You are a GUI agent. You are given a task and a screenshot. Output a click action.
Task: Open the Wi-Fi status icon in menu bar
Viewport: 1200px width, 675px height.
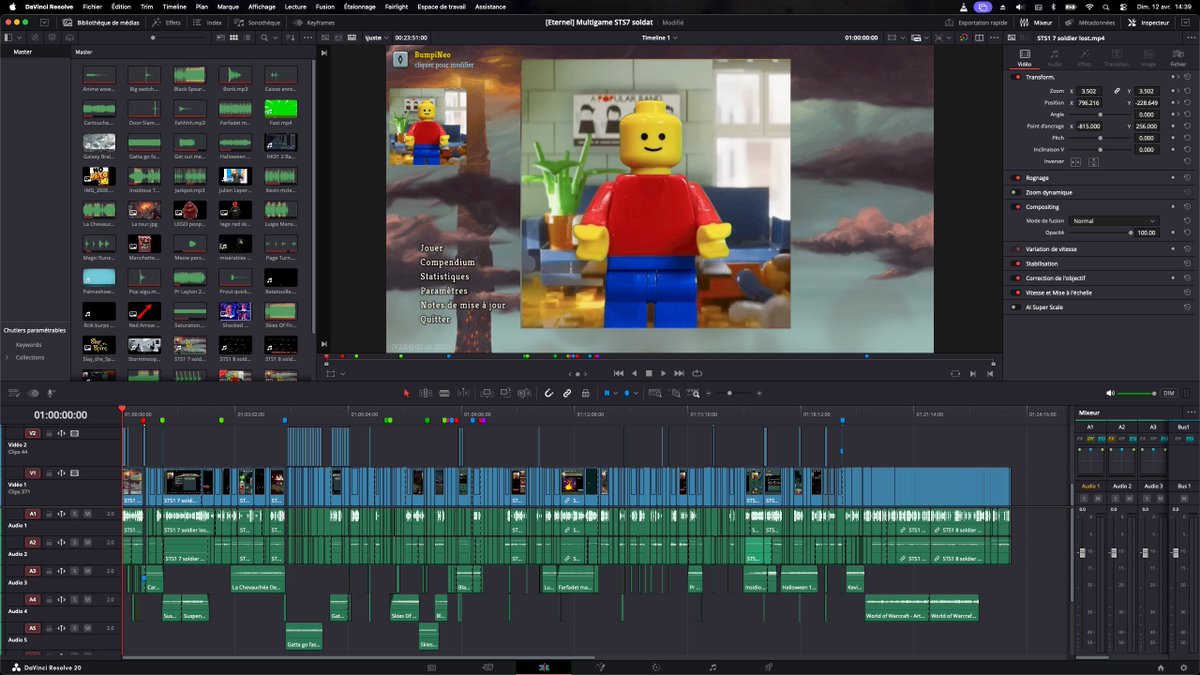pyautogui.click(x=1088, y=6)
